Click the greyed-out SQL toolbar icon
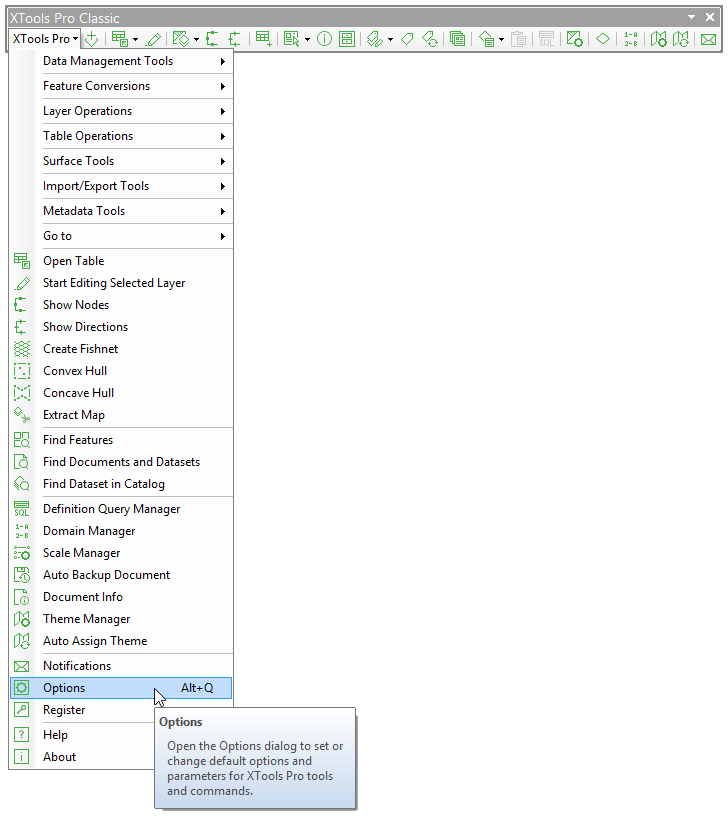Viewport: 728px width, 818px height. [x=546, y=39]
